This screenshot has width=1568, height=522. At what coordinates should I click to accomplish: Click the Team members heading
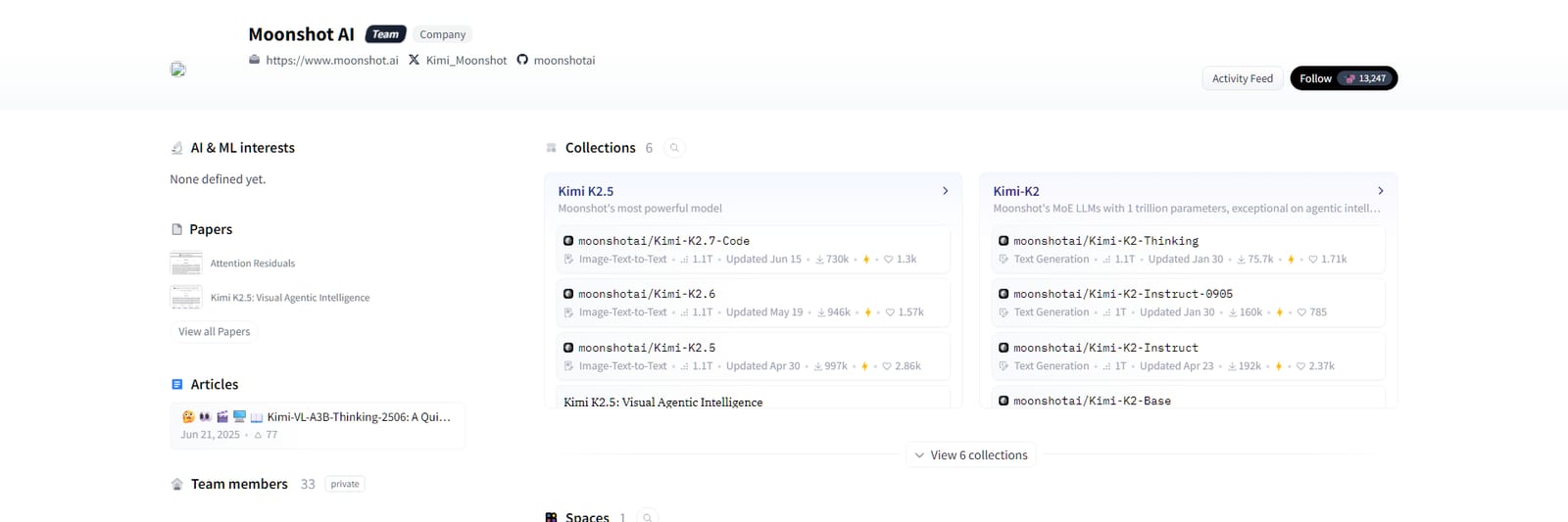[x=239, y=484]
